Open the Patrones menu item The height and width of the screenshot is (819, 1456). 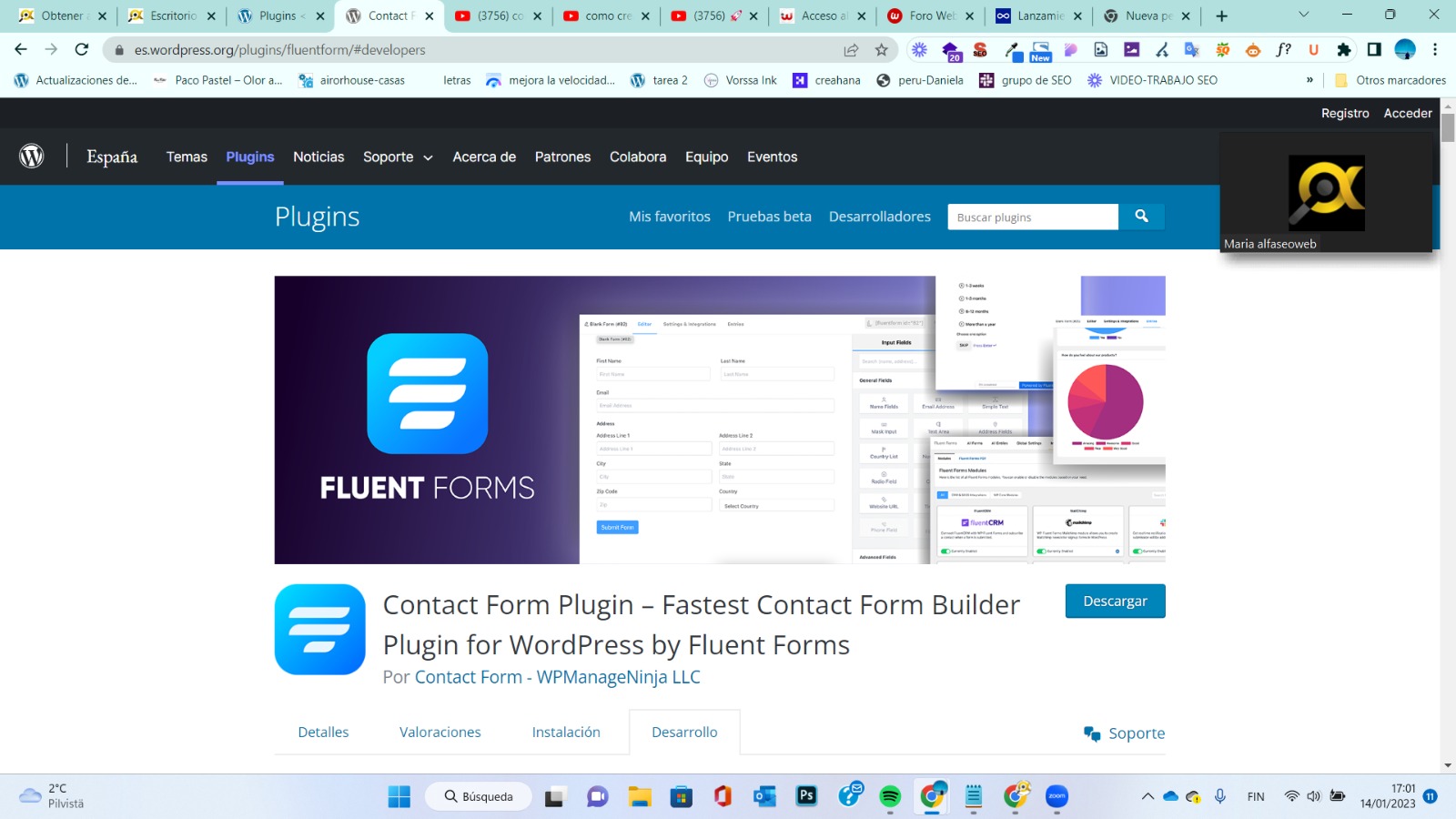[x=562, y=157]
